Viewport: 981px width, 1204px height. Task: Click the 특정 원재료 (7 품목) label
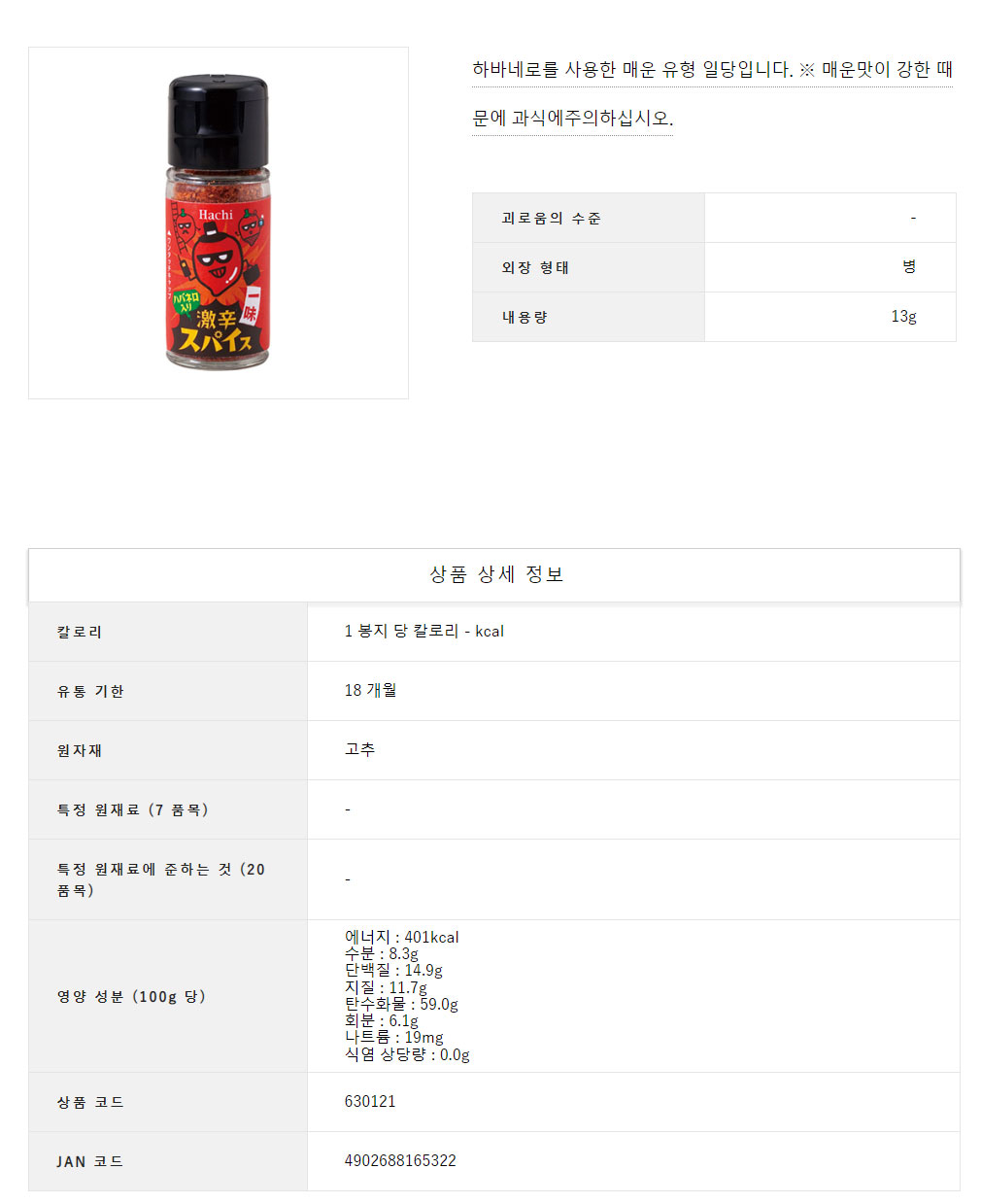tap(133, 809)
